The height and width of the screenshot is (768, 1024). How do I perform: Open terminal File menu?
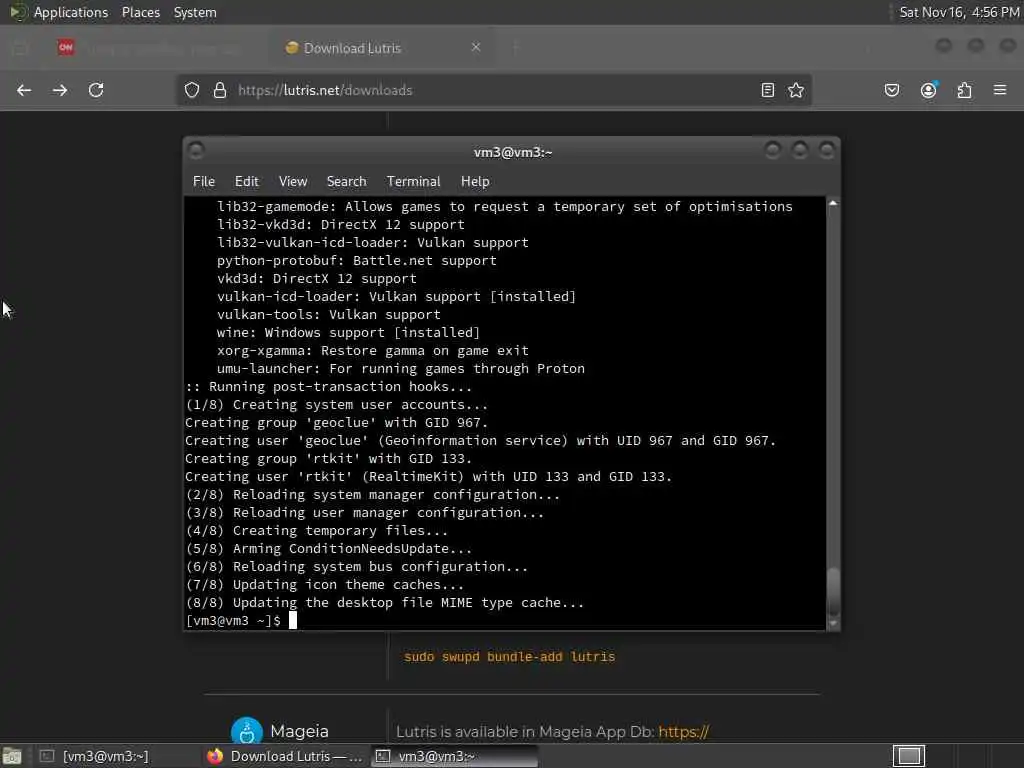(204, 182)
